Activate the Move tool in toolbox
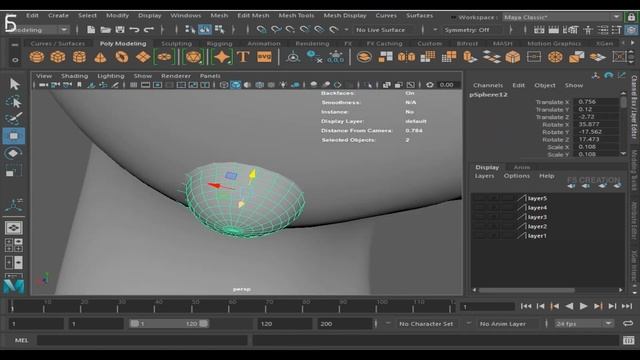This screenshot has width=640, height=360. pos(14,136)
